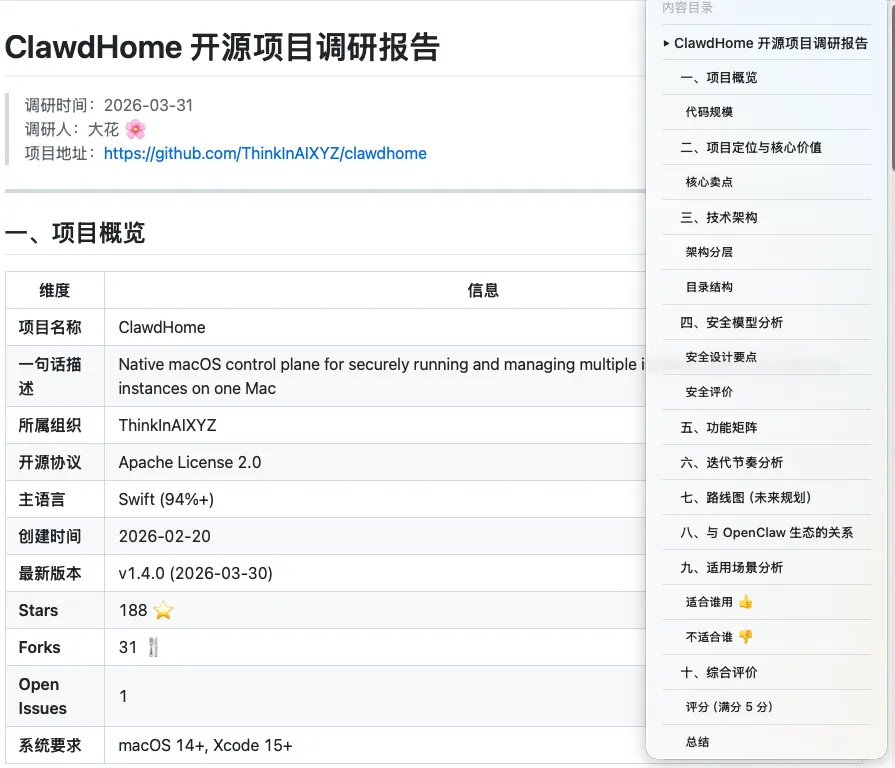Image resolution: width=895 pixels, height=768 pixels.
Task: Click the 内容目录 panel heading
Action: 687,7
